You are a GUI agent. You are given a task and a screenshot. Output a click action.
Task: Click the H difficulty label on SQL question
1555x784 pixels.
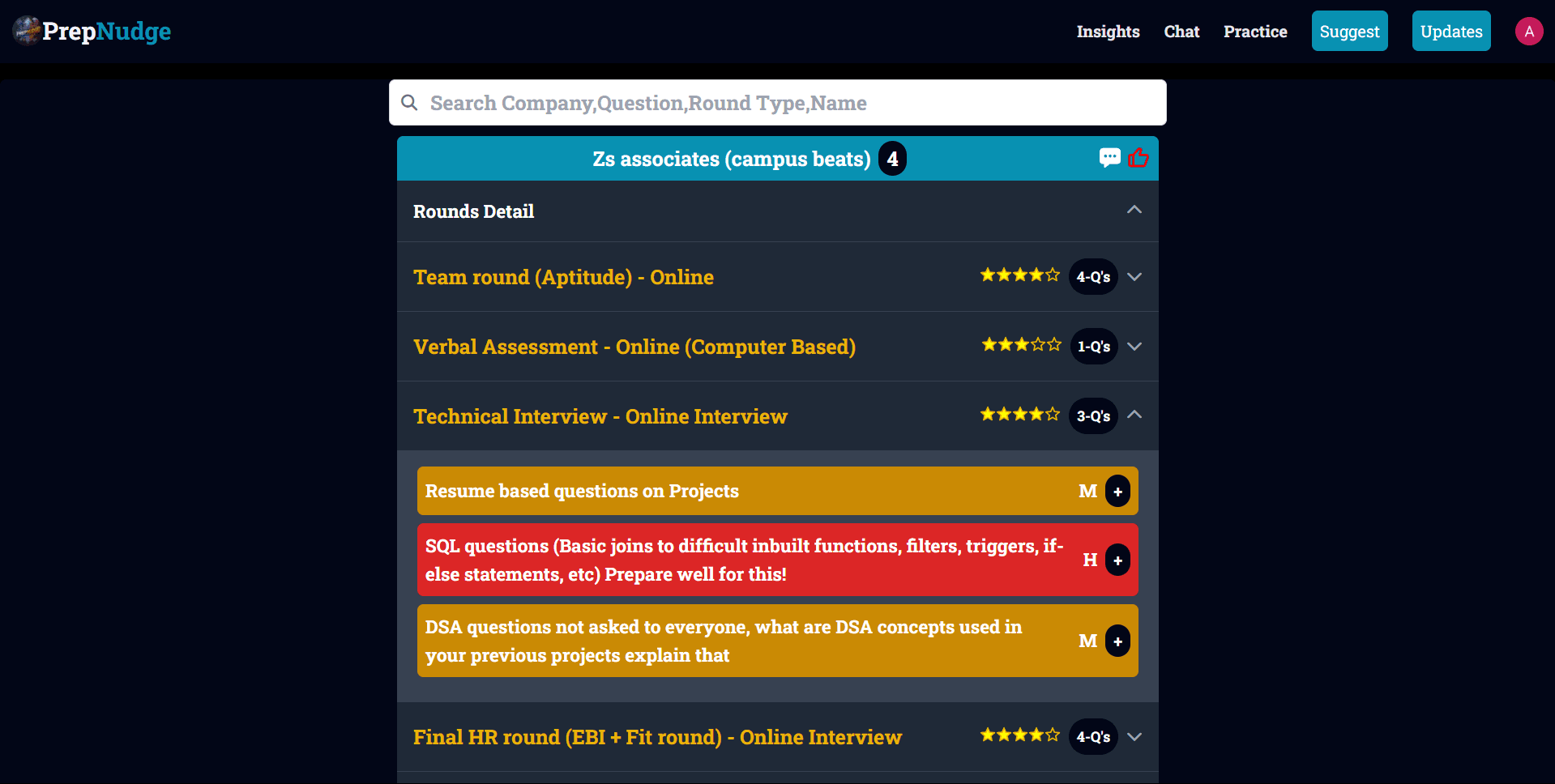coord(1090,560)
